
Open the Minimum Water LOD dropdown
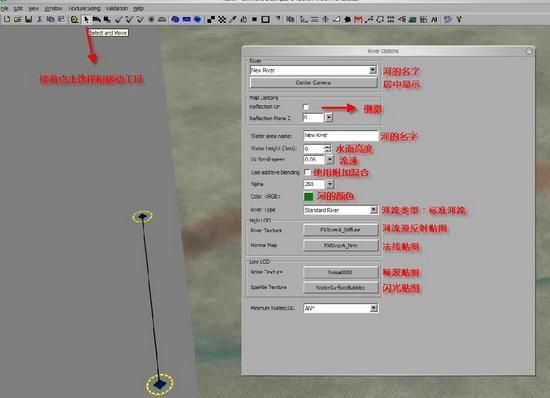click(x=374, y=308)
